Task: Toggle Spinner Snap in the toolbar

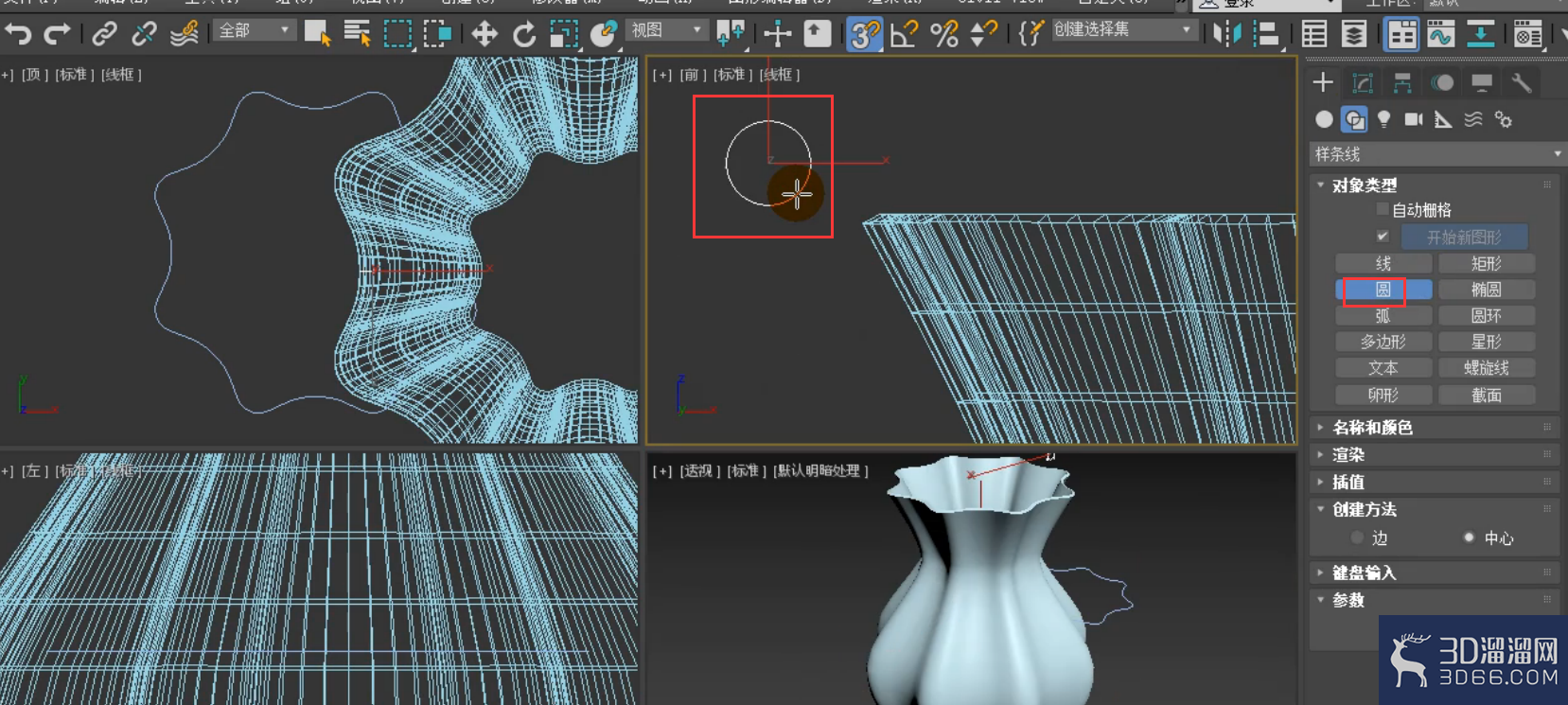Action: click(x=983, y=34)
